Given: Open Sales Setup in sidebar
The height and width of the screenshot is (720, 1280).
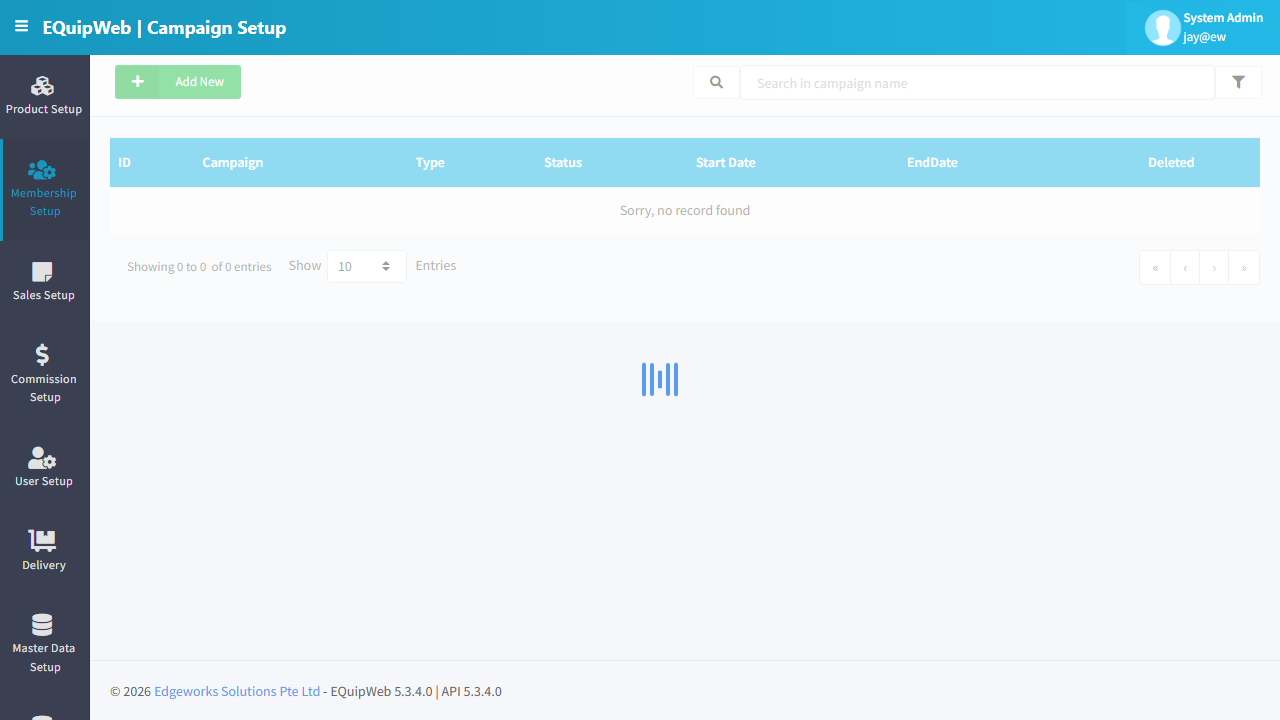Looking at the screenshot, I should pos(44,282).
